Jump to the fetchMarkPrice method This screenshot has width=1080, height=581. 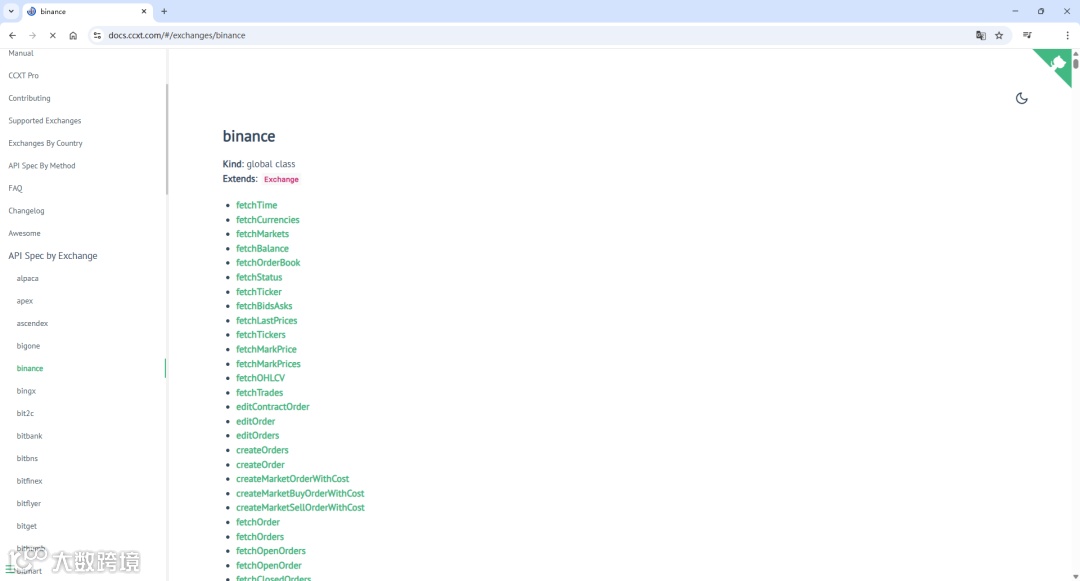click(267, 349)
